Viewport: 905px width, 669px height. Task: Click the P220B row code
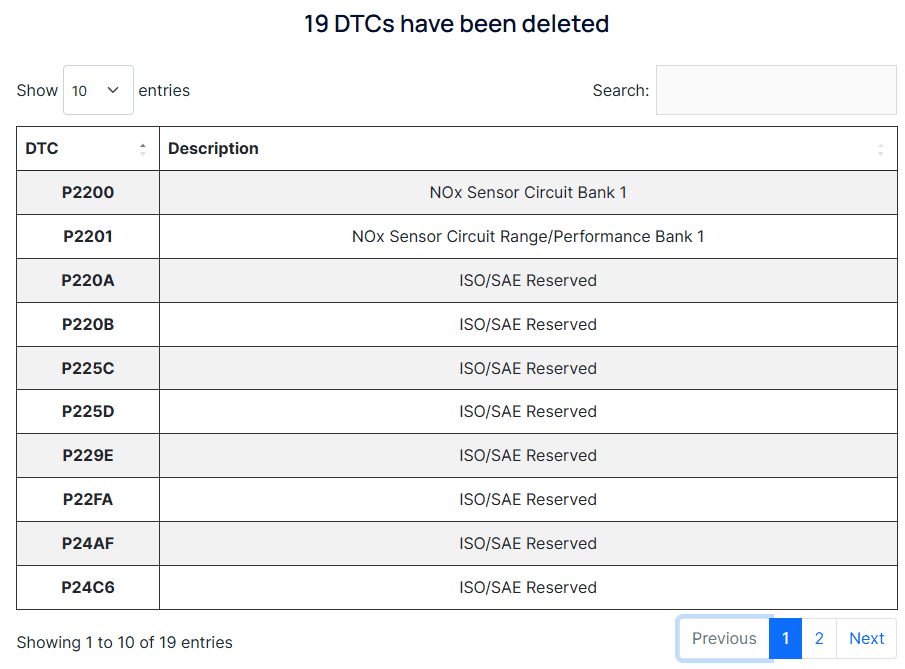88,324
